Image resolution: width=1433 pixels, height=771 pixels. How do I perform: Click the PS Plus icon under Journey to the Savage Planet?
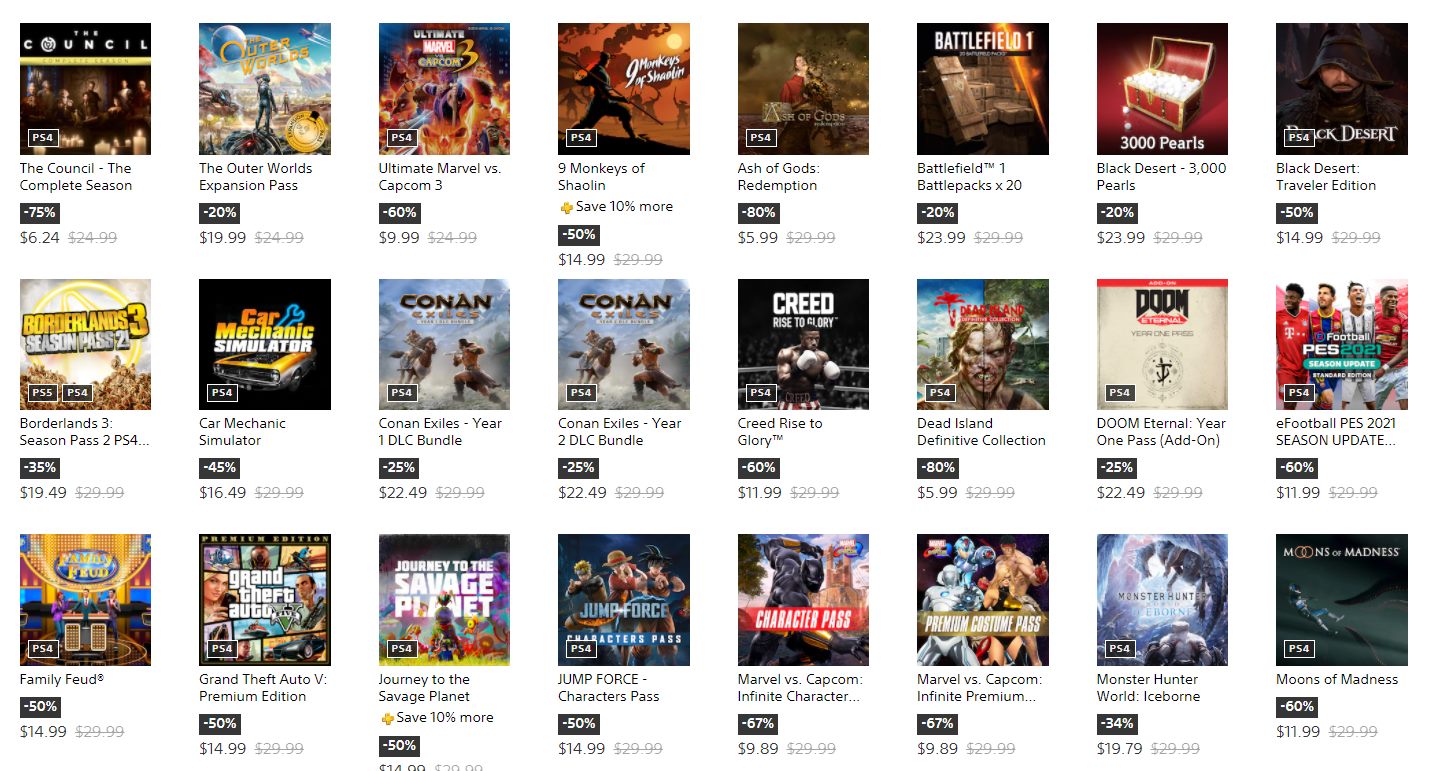388,718
